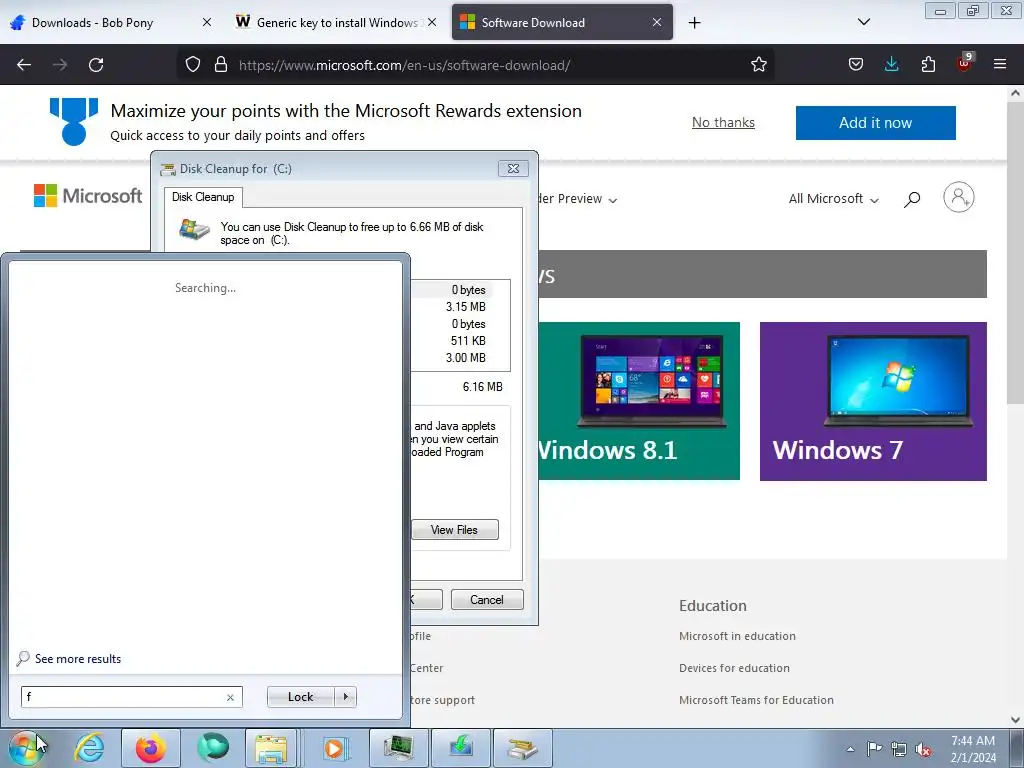This screenshot has height=768, width=1024.
Task: Click the Firefox forward arrow
Action: (x=60, y=65)
